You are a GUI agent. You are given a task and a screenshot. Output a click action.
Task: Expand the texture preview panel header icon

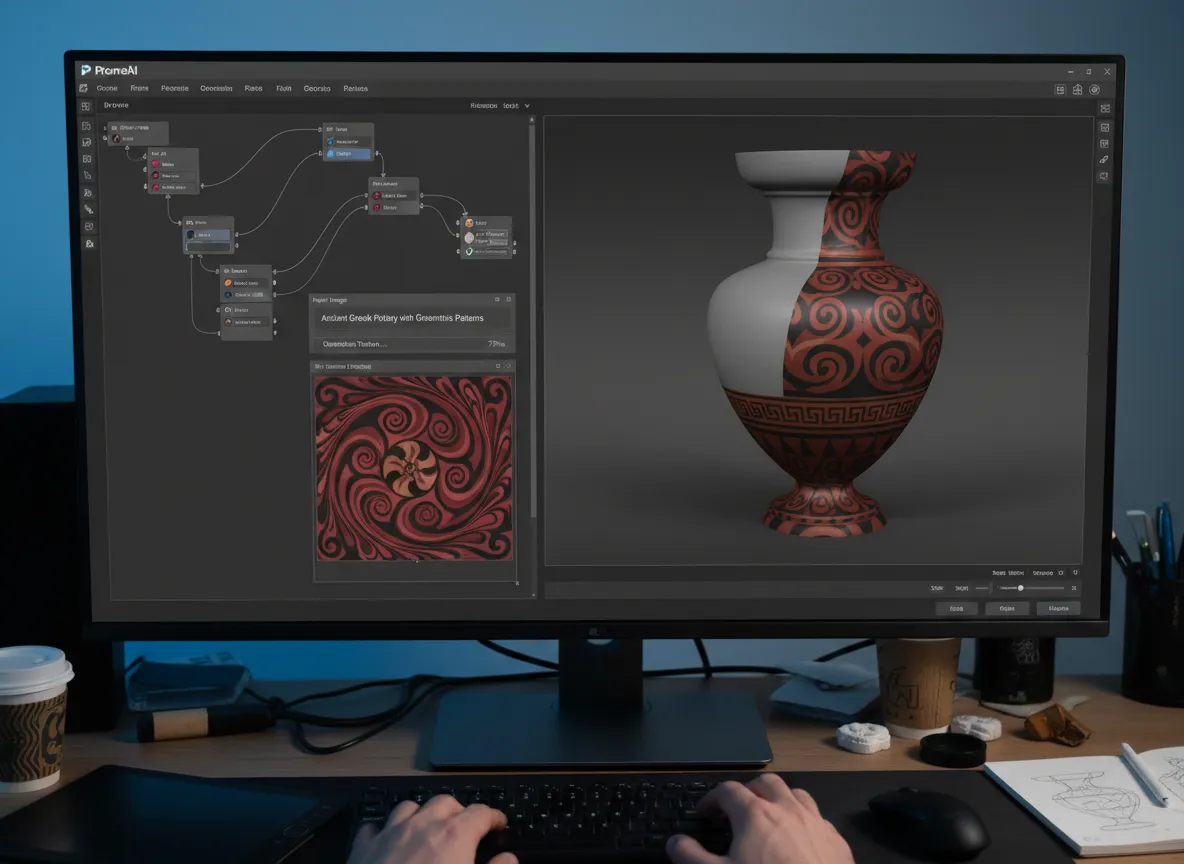click(x=497, y=366)
